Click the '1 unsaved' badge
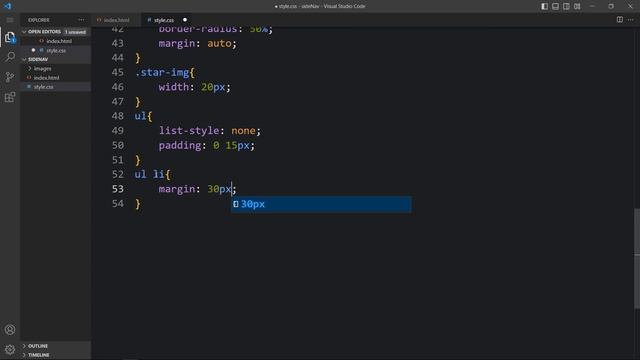 [x=76, y=32]
